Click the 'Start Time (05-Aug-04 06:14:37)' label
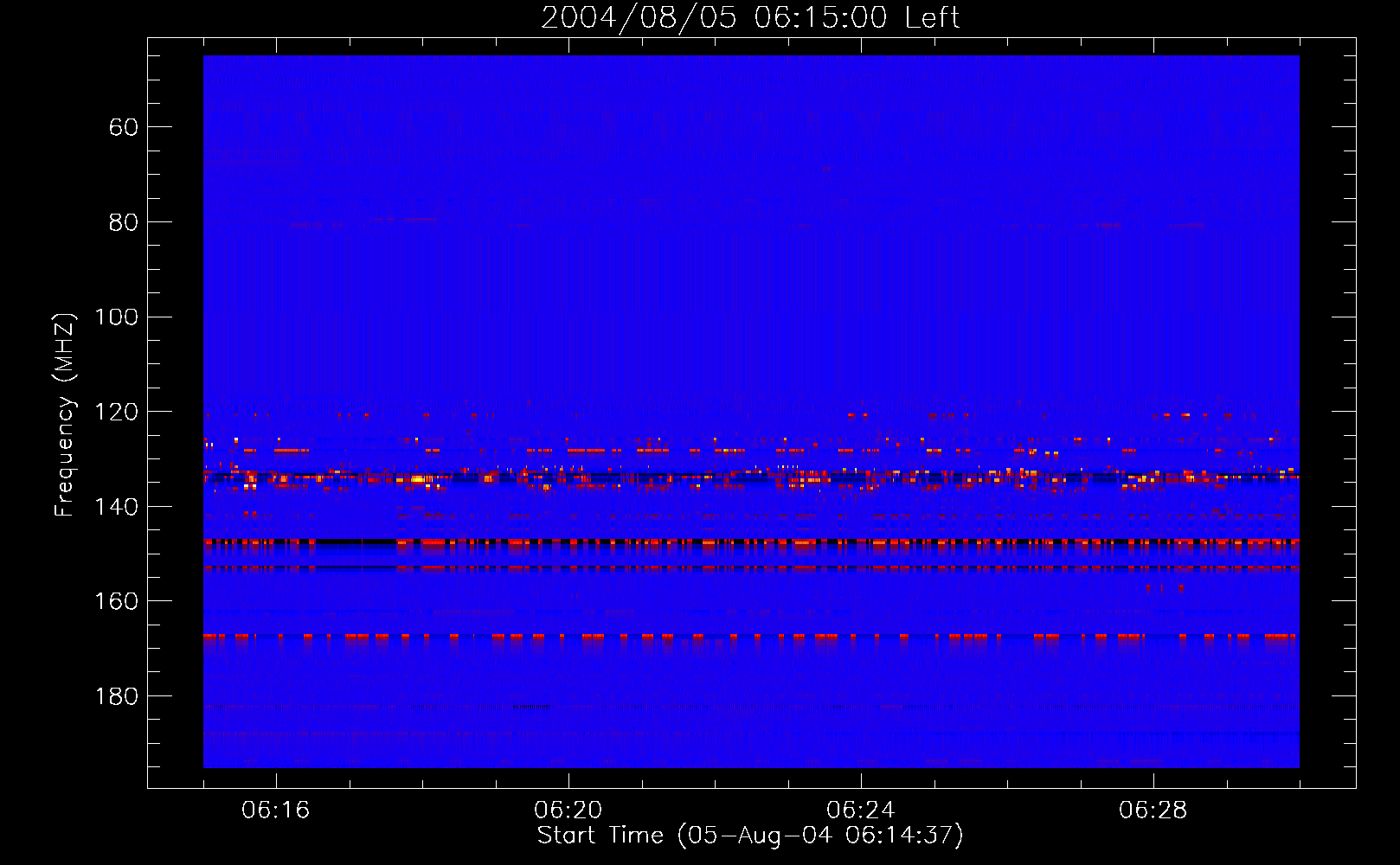 750,836
